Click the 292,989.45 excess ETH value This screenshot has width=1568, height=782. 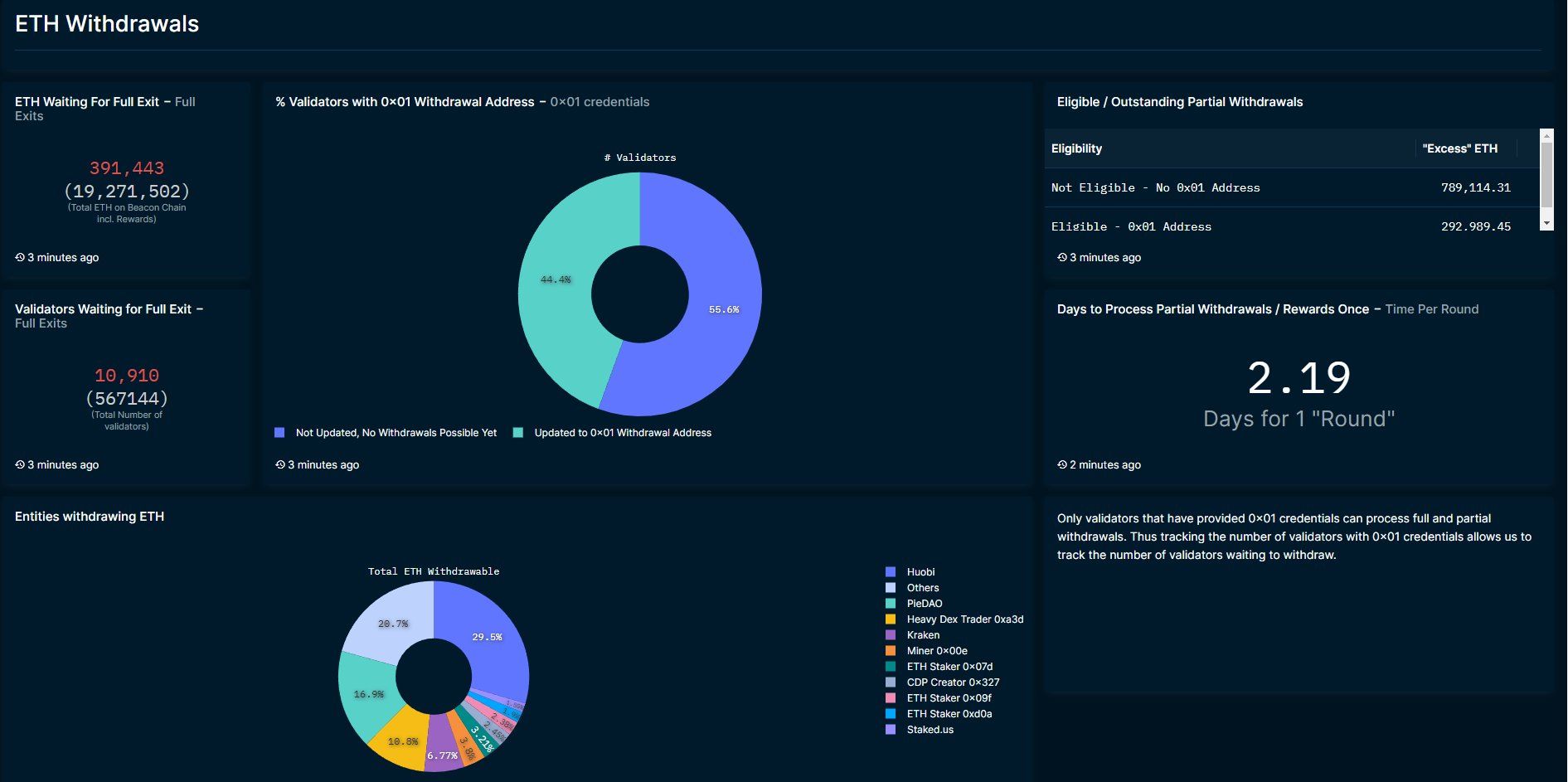pyautogui.click(x=1476, y=226)
